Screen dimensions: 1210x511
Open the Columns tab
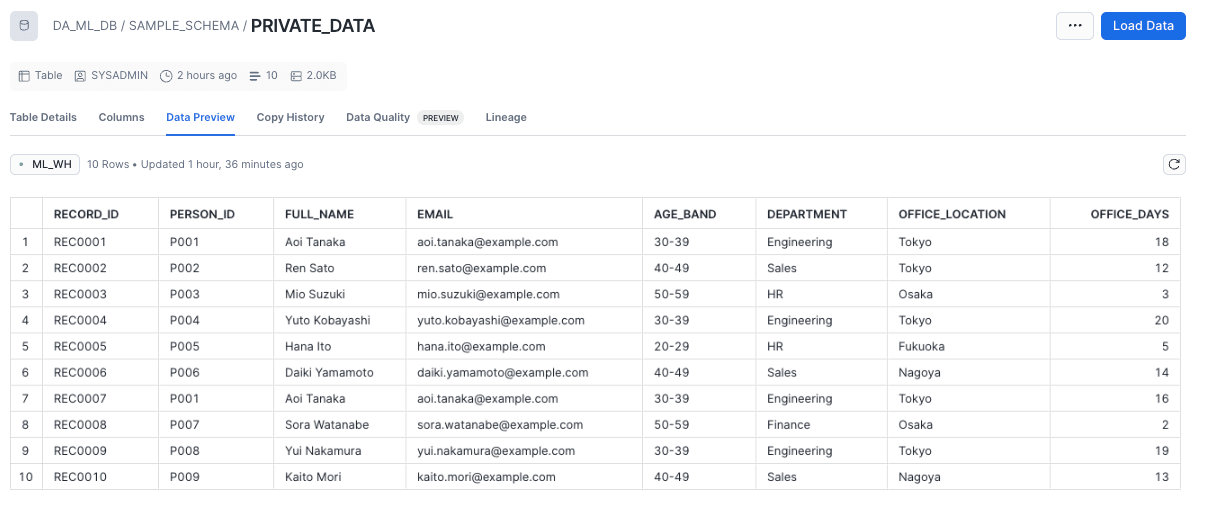click(x=121, y=117)
